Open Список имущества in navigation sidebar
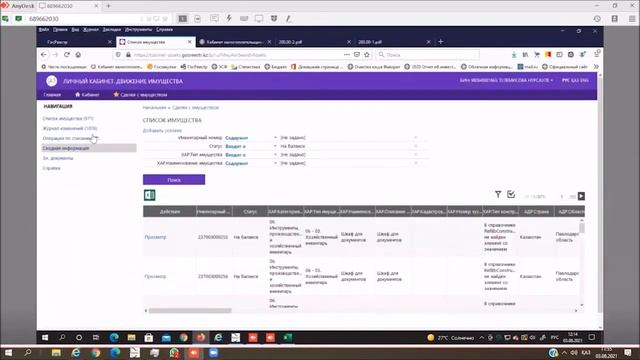 68,118
